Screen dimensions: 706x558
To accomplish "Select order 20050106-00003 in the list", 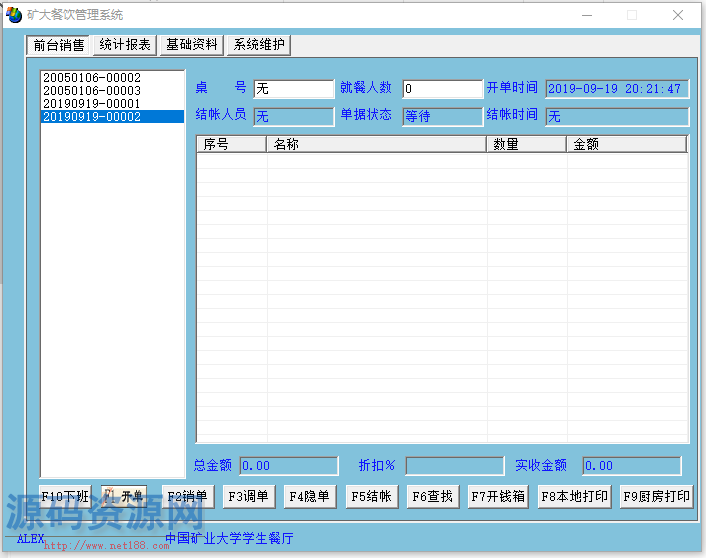I will tap(91, 91).
